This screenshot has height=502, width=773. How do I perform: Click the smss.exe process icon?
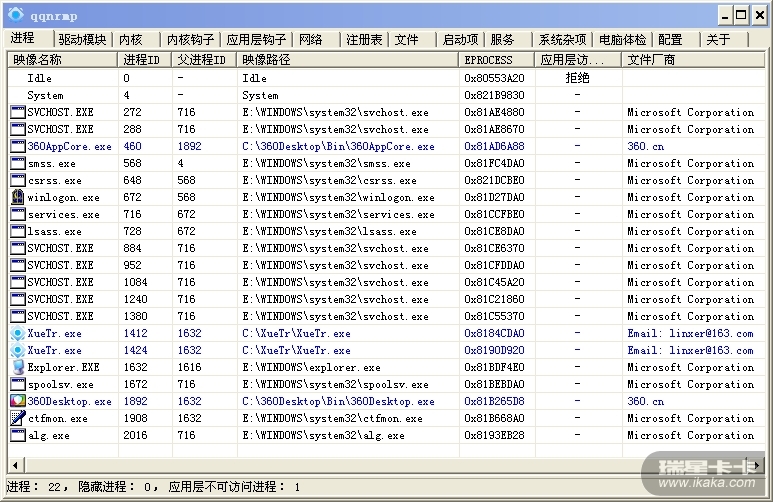coord(18,163)
